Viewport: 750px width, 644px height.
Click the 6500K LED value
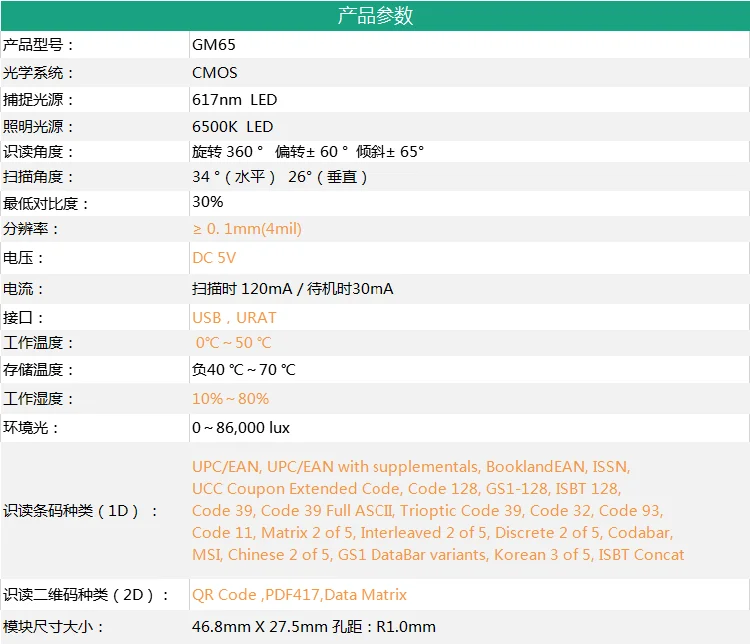point(232,127)
